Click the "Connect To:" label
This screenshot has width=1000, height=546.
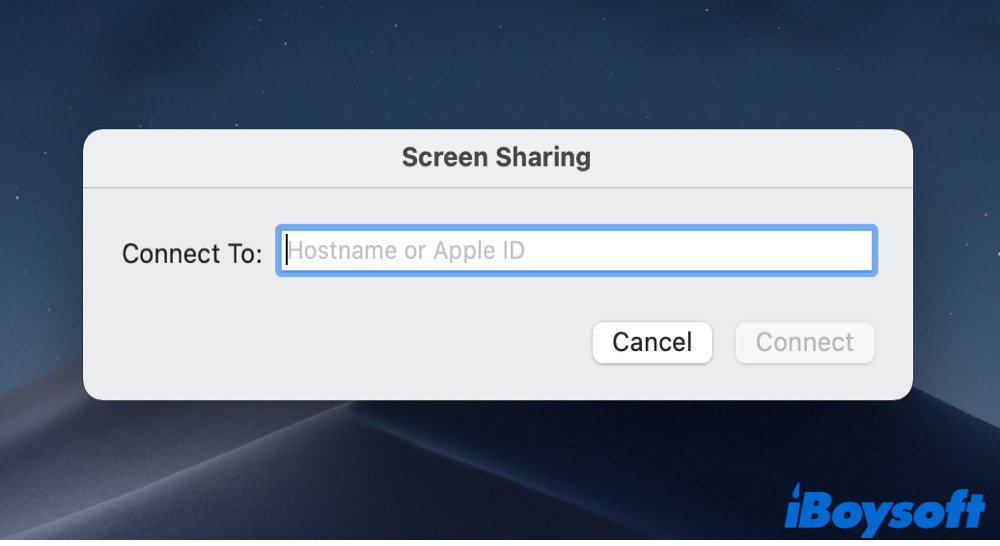coord(192,253)
